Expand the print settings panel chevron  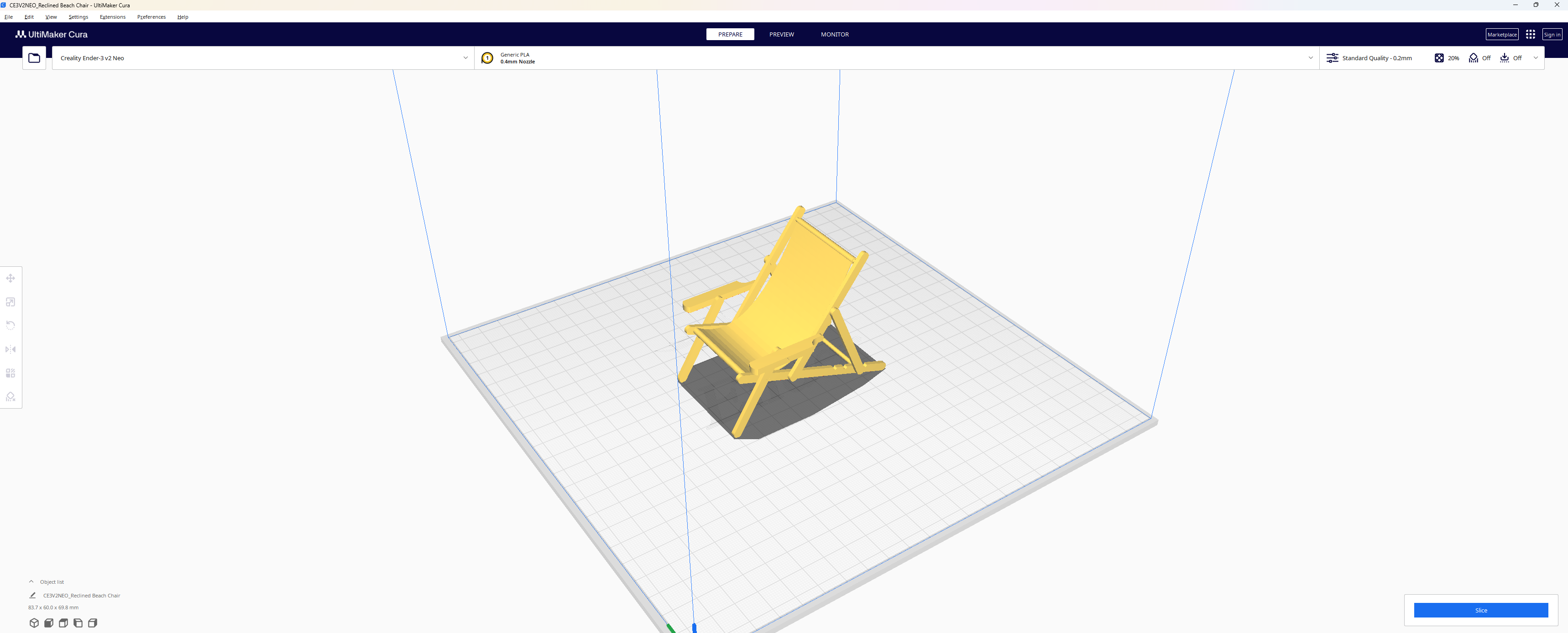[x=1536, y=58]
